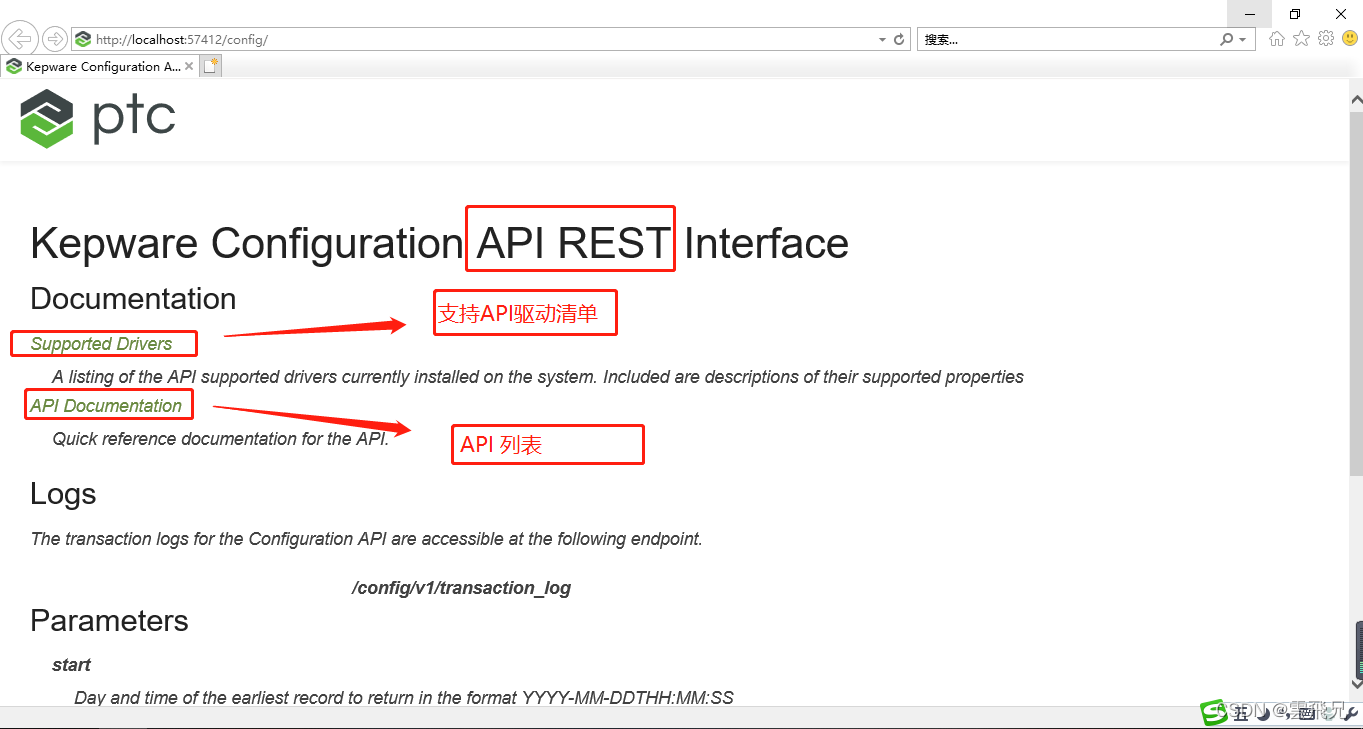Image resolution: width=1363 pixels, height=729 pixels.
Task: Open the Sogou wrench settings icon
Action: [1351, 713]
